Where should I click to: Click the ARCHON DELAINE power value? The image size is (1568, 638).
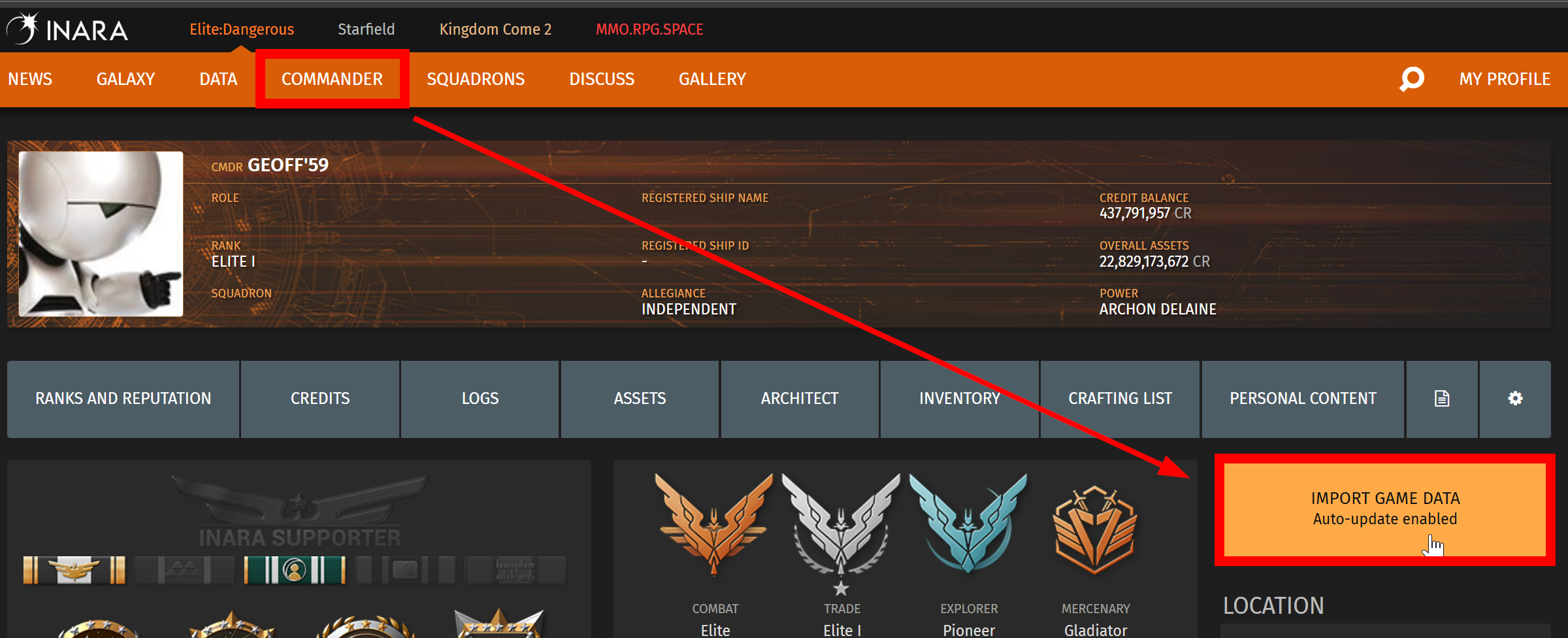(1158, 309)
